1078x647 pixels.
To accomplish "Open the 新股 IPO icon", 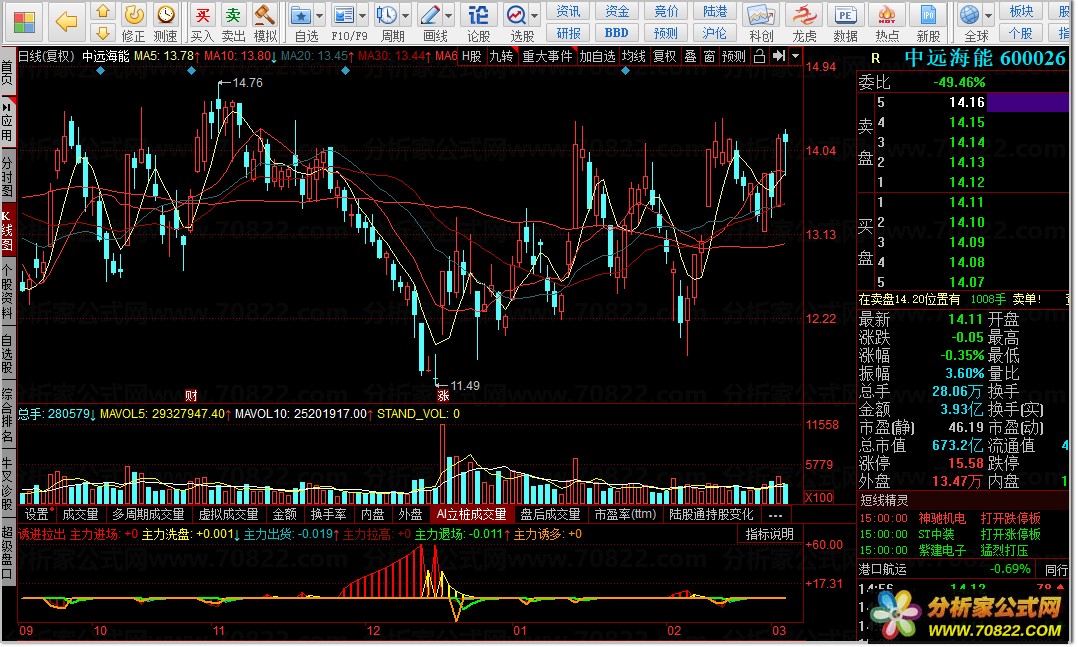I will point(928,15).
